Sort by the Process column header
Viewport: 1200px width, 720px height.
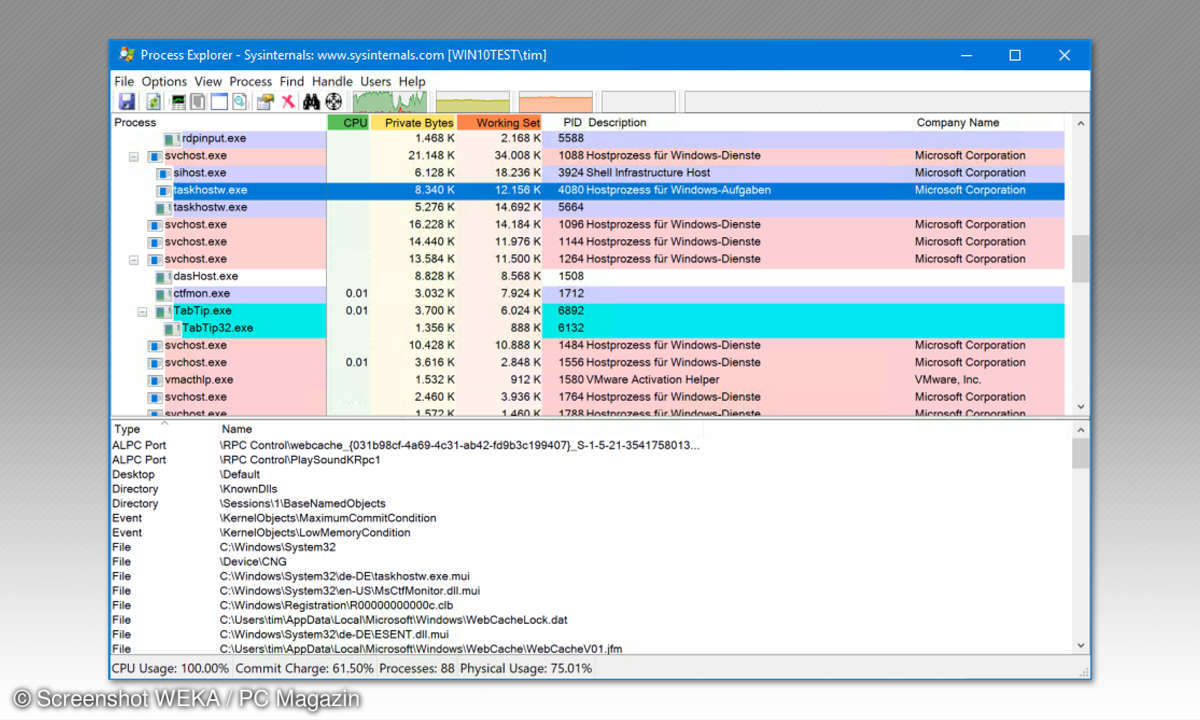pos(219,122)
